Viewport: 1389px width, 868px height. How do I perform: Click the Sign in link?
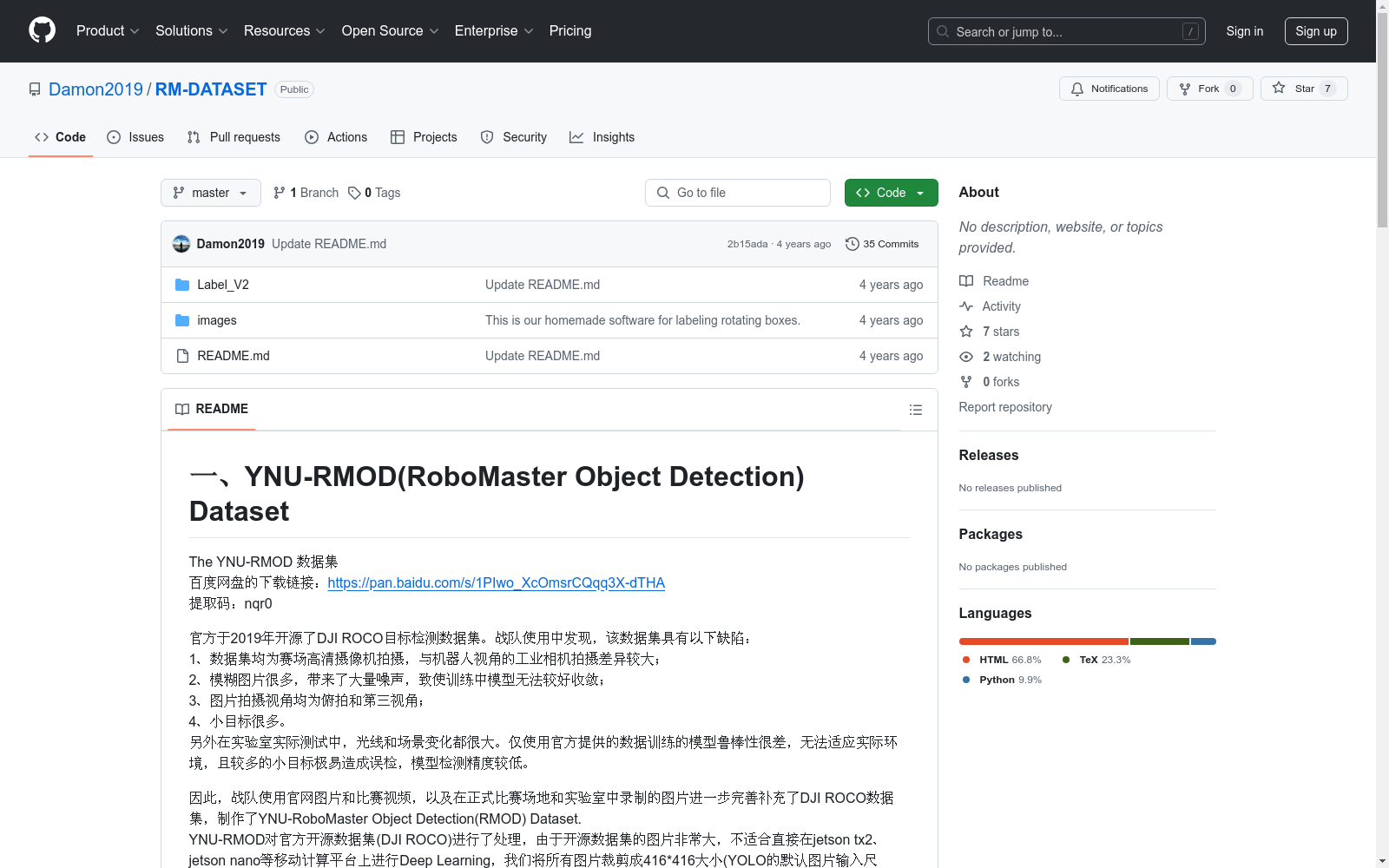[x=1245, y=31]
